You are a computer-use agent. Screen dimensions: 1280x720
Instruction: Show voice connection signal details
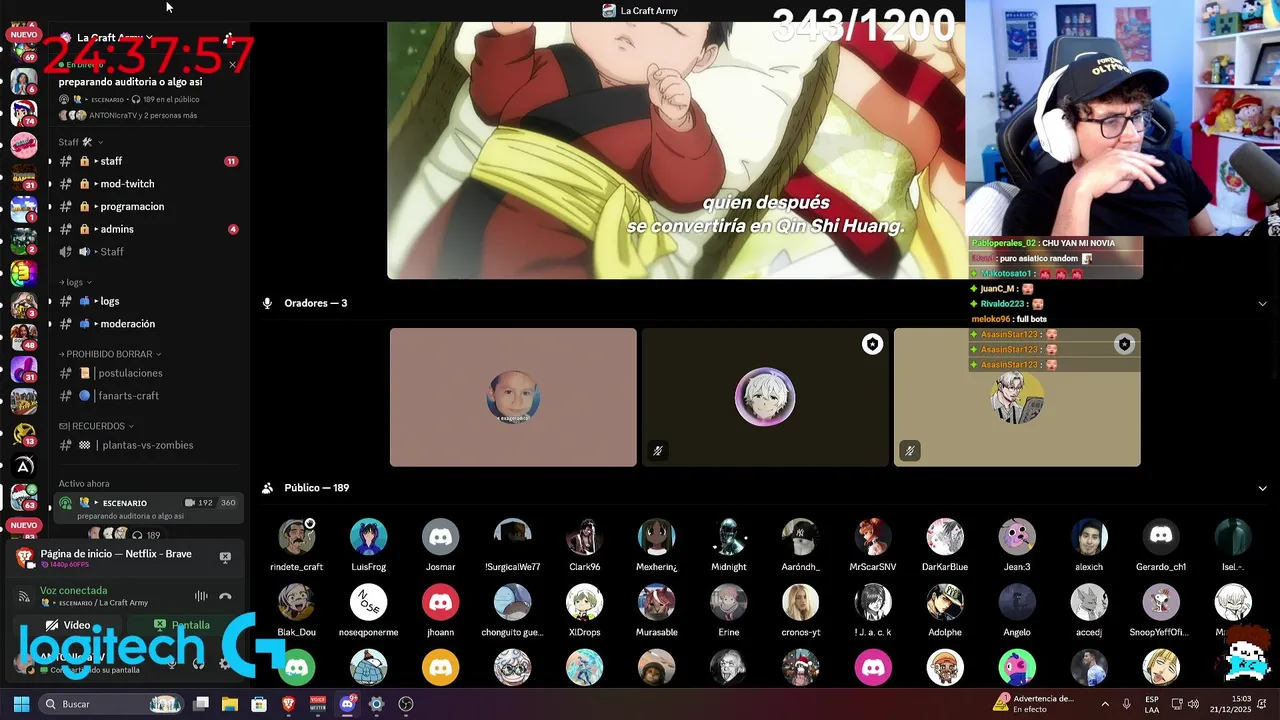click(24, 596)
